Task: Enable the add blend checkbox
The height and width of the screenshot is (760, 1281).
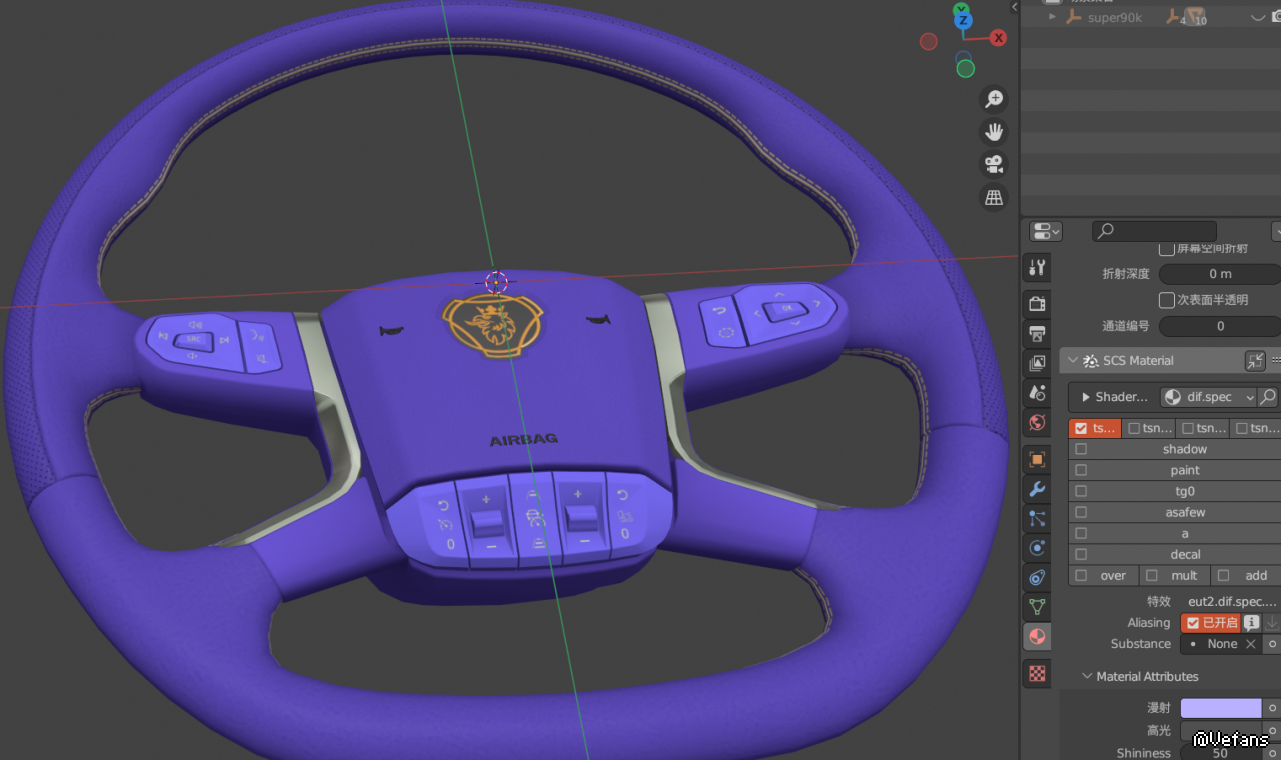Action: 1224,575
